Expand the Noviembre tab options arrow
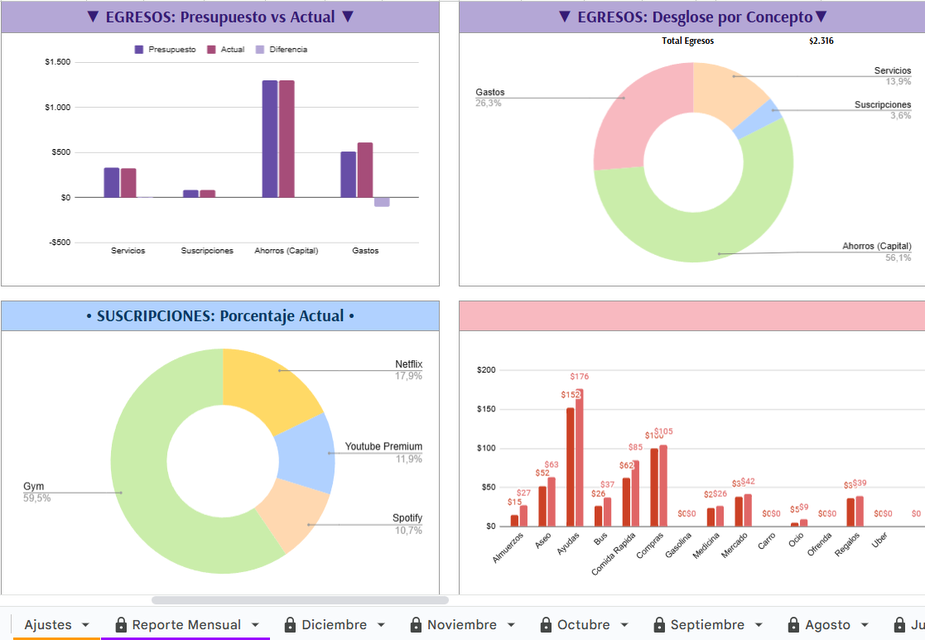The height and width of the screenshot is (640, 925). [x=511, y=625]
